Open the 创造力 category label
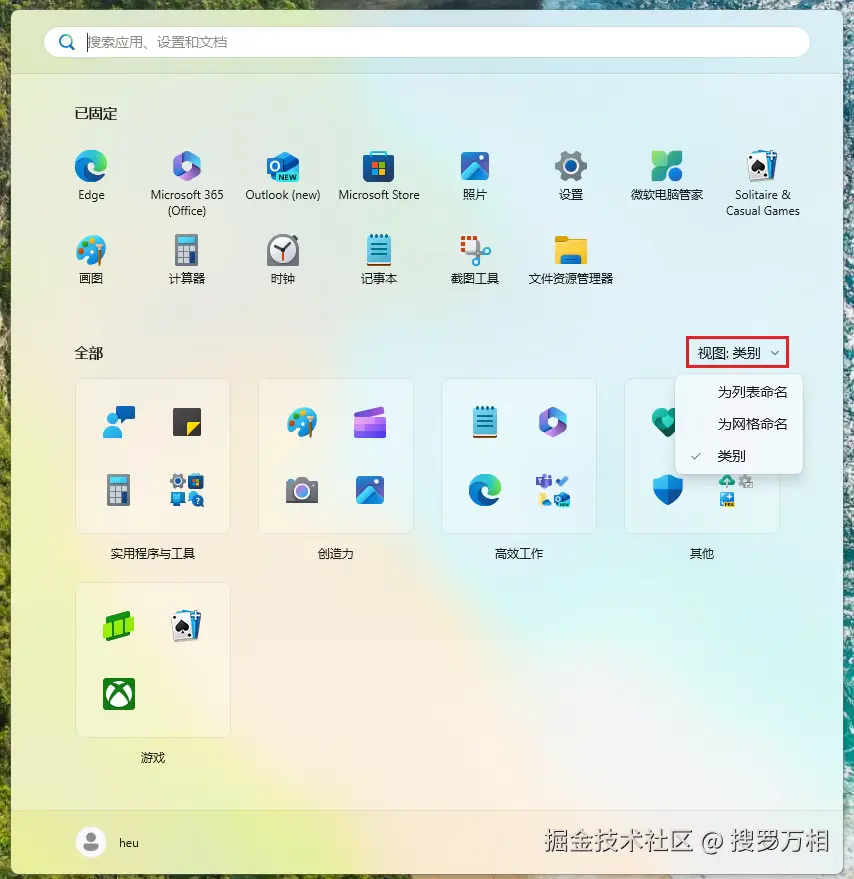 [x=335, y=553]
